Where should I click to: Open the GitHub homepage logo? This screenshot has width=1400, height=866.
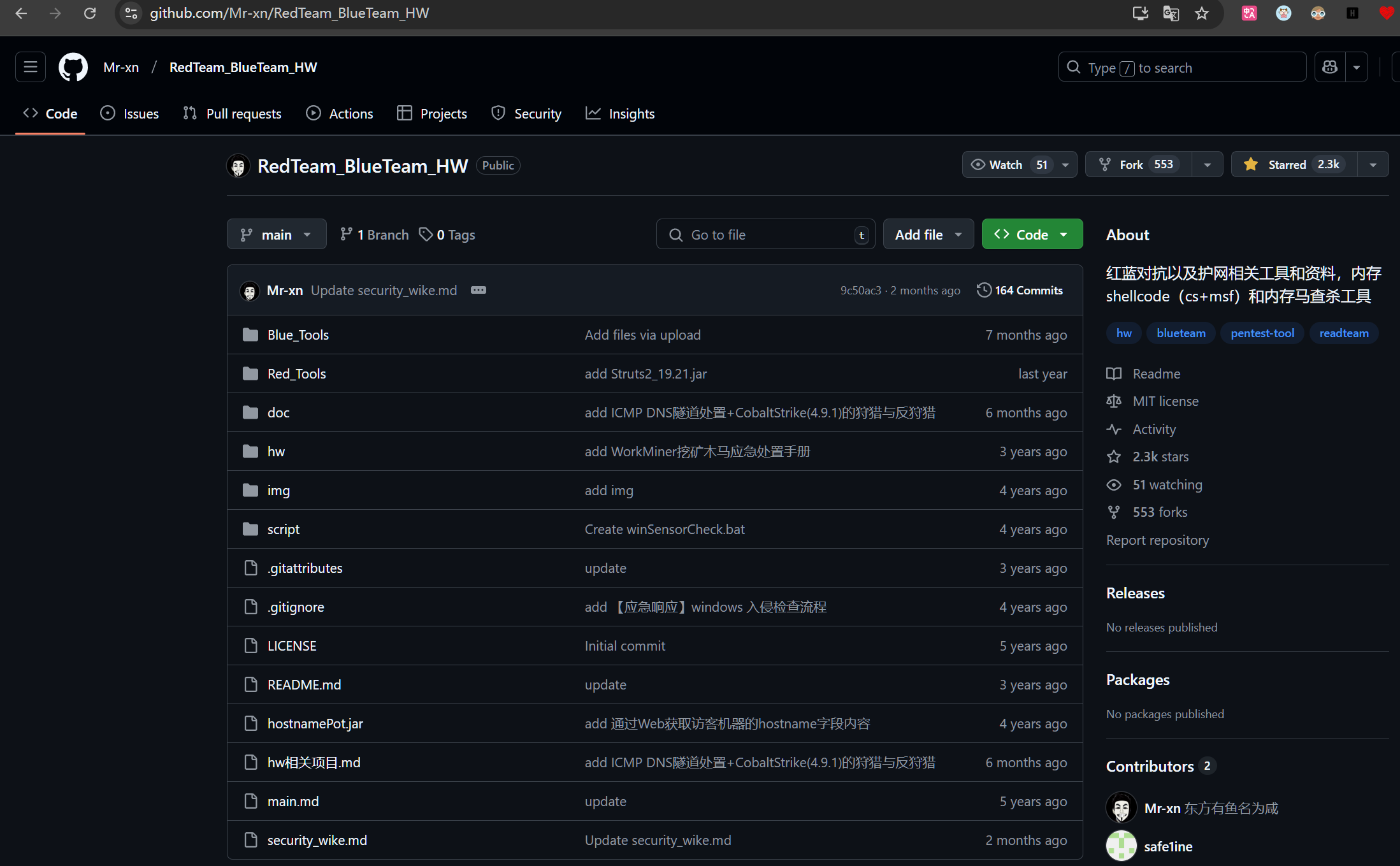pos(73,68)
